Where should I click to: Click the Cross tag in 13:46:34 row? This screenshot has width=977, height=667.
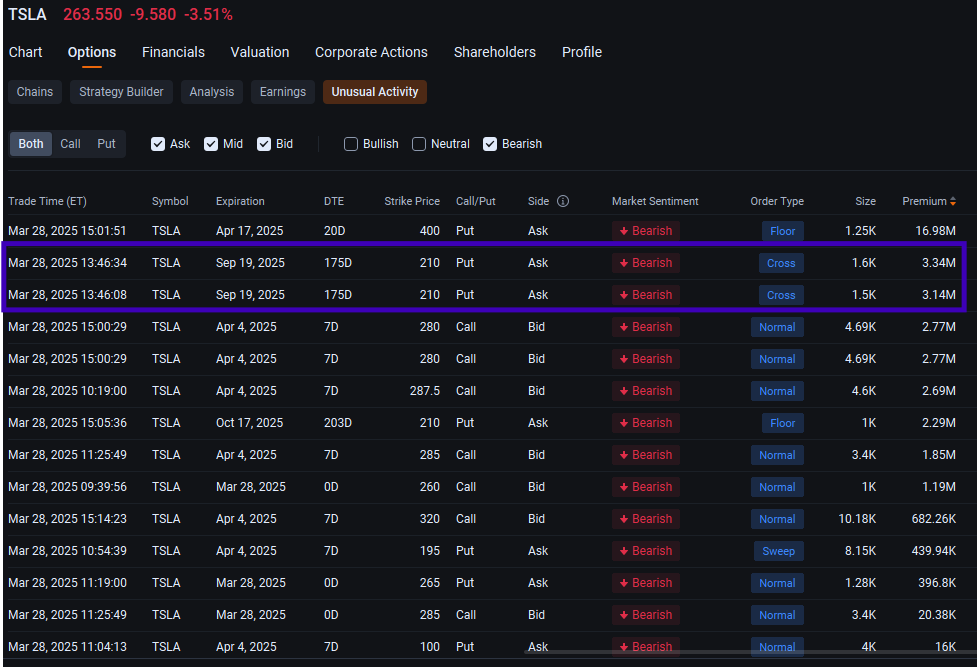pos(781,263)
